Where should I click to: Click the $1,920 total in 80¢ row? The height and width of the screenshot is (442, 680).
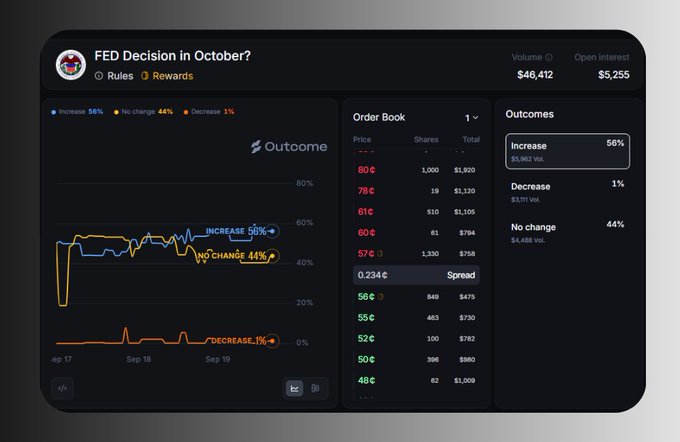pos(464,170)
